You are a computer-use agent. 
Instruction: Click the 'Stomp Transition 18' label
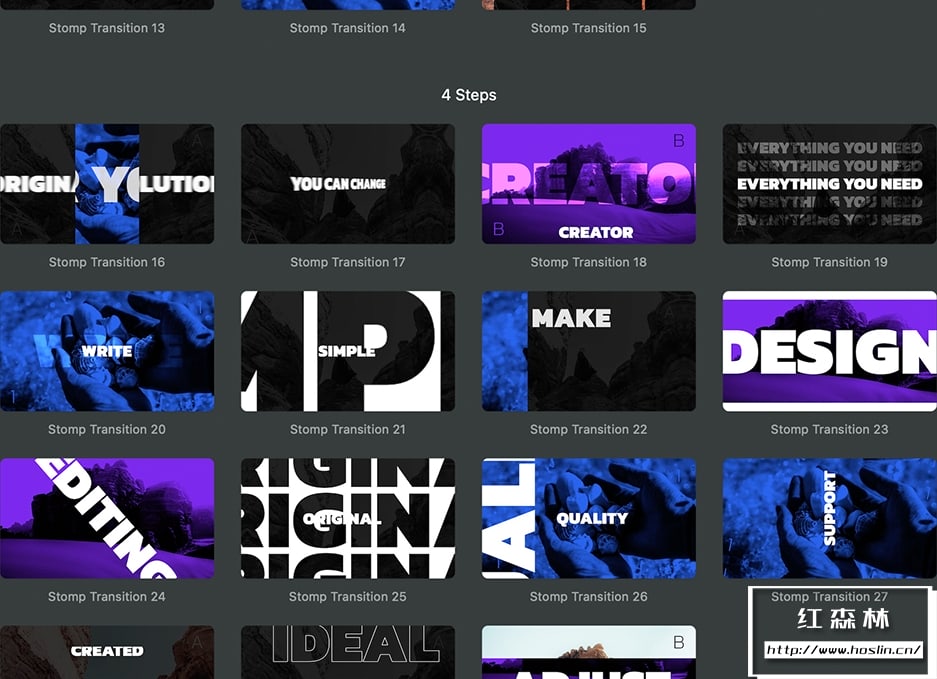[589, 262]
